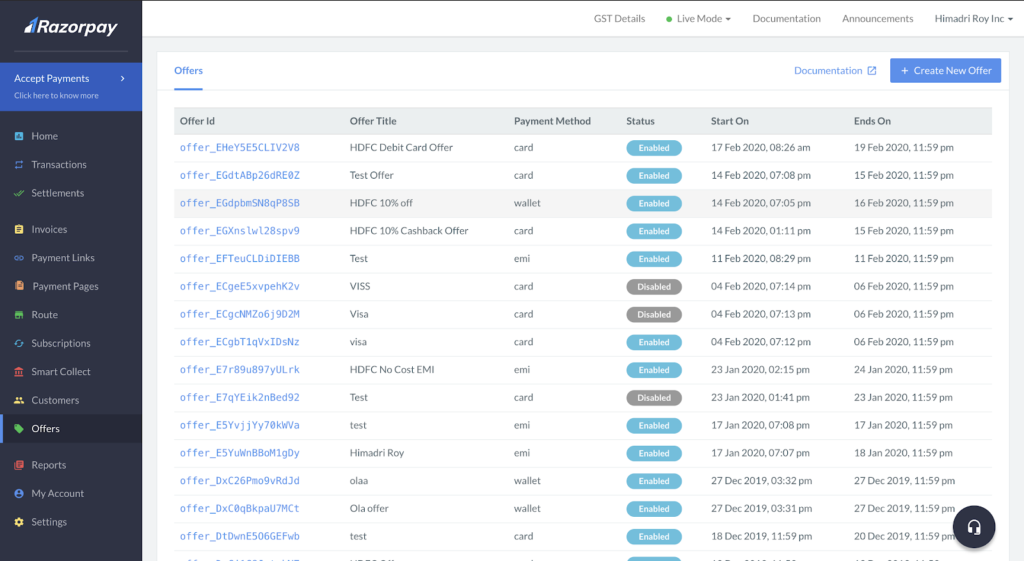Click Create New Offer button
The width and height of the screenshot is (1024, 561).
coord(945,71)
